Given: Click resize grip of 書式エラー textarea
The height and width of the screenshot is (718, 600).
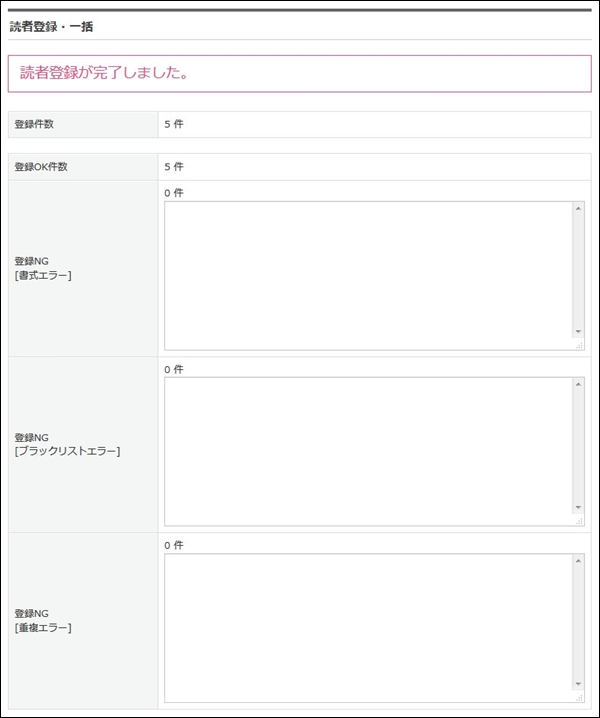Looking at the screenshot, I should (579, 345).
